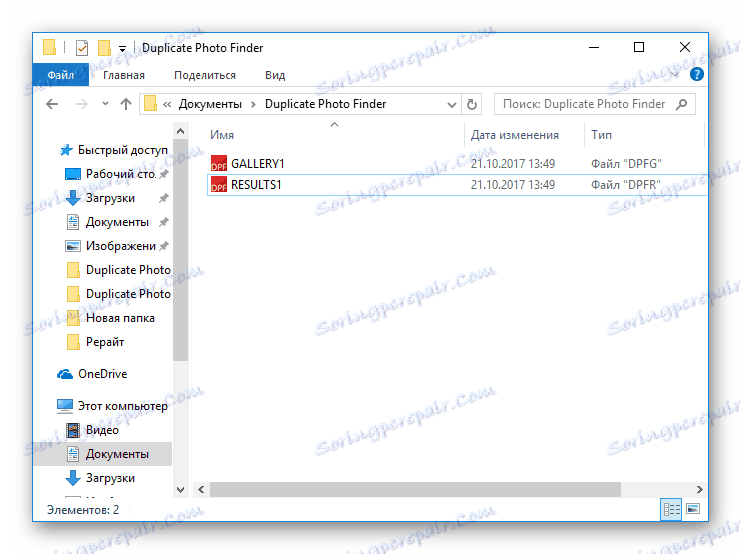Switch to Details view icon in status bar
741x554 pixels.
pos(671,510)
